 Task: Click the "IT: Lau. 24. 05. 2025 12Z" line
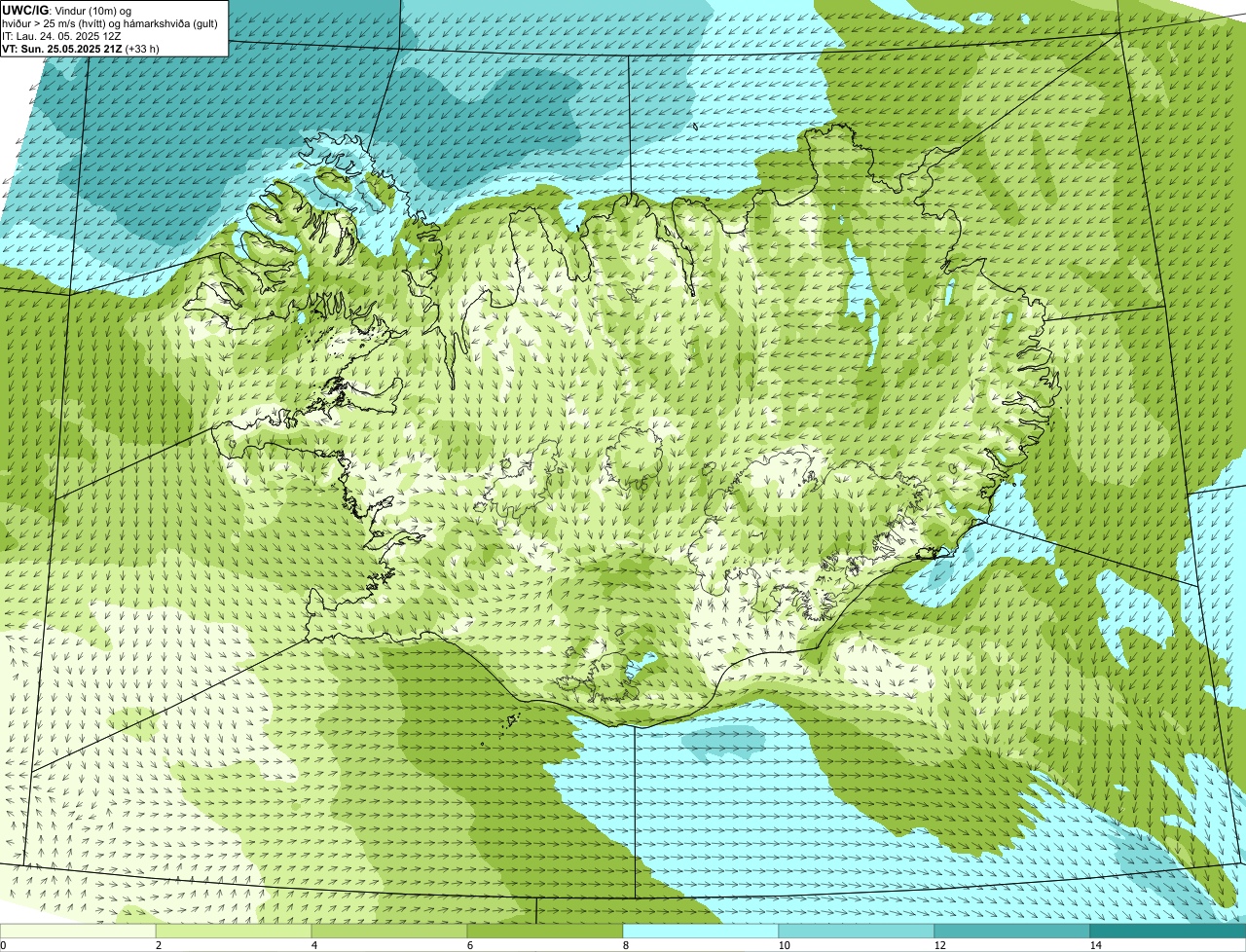(61, 35)
